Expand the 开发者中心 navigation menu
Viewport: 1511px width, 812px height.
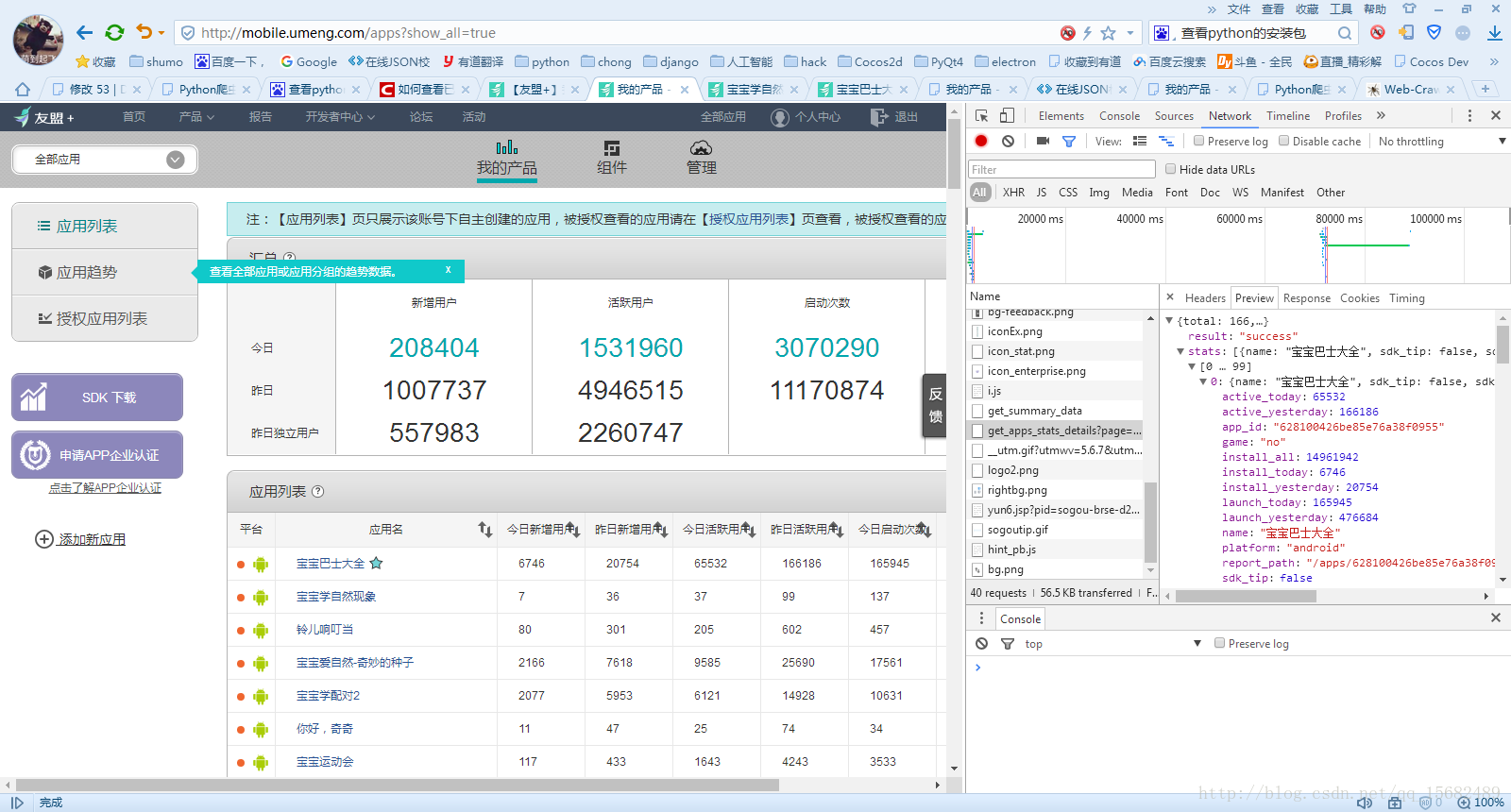point(340,117)
